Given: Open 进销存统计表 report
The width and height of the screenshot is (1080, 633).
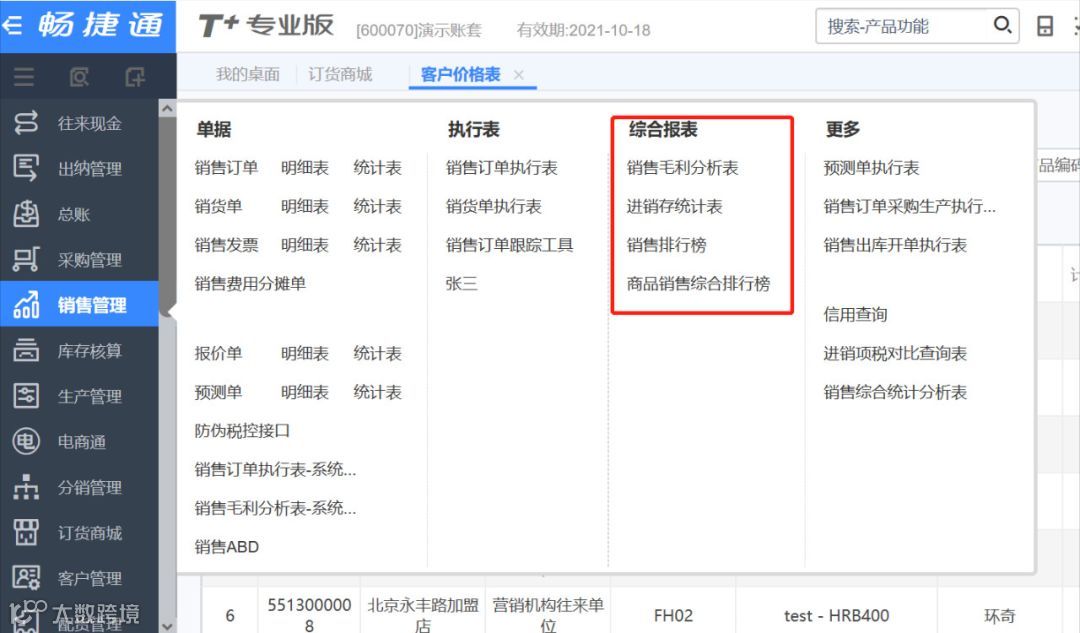Looking at the screenshot, I should (x=674, y=207).
